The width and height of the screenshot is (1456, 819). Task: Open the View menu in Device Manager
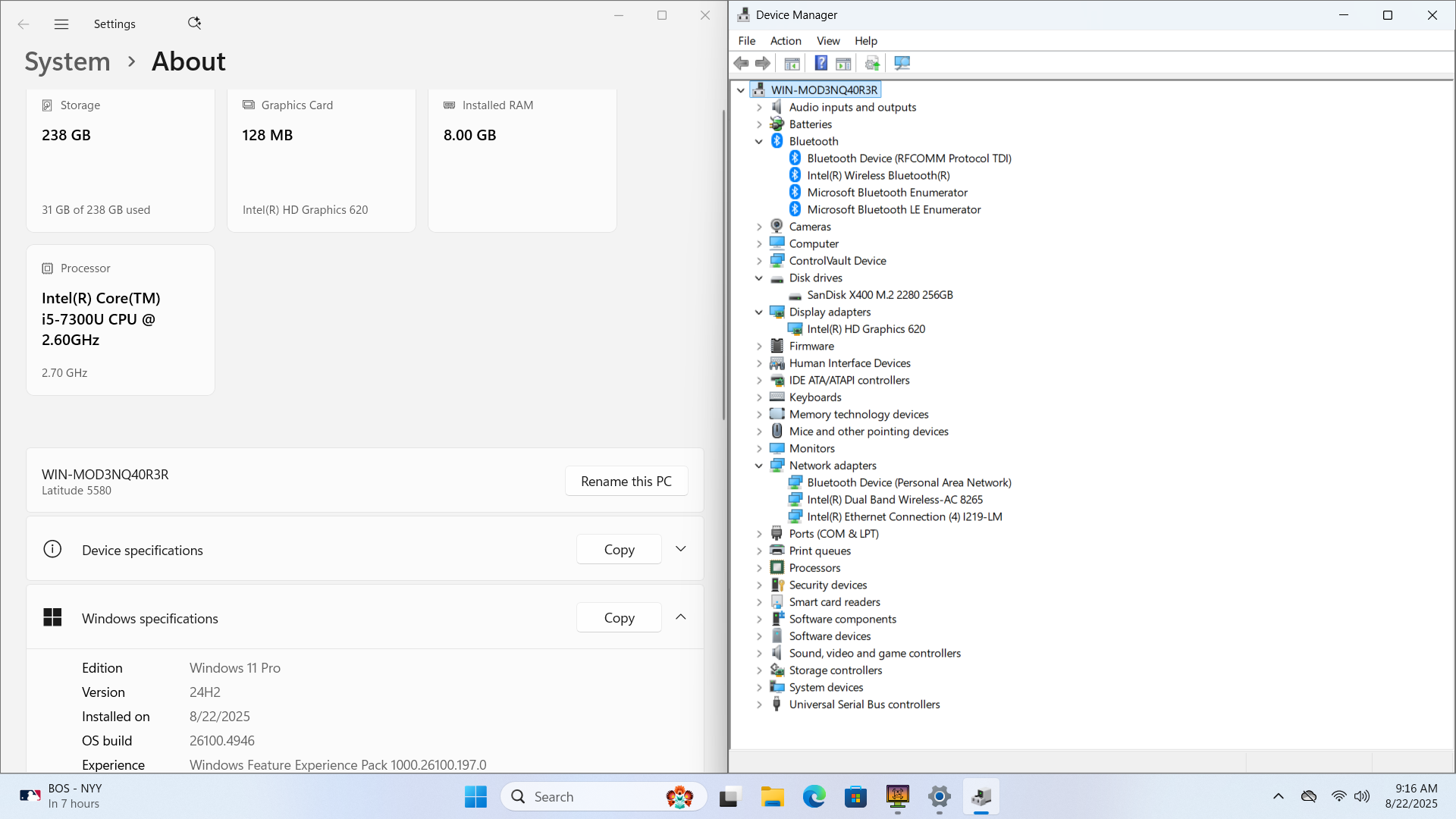click(827, 41)
